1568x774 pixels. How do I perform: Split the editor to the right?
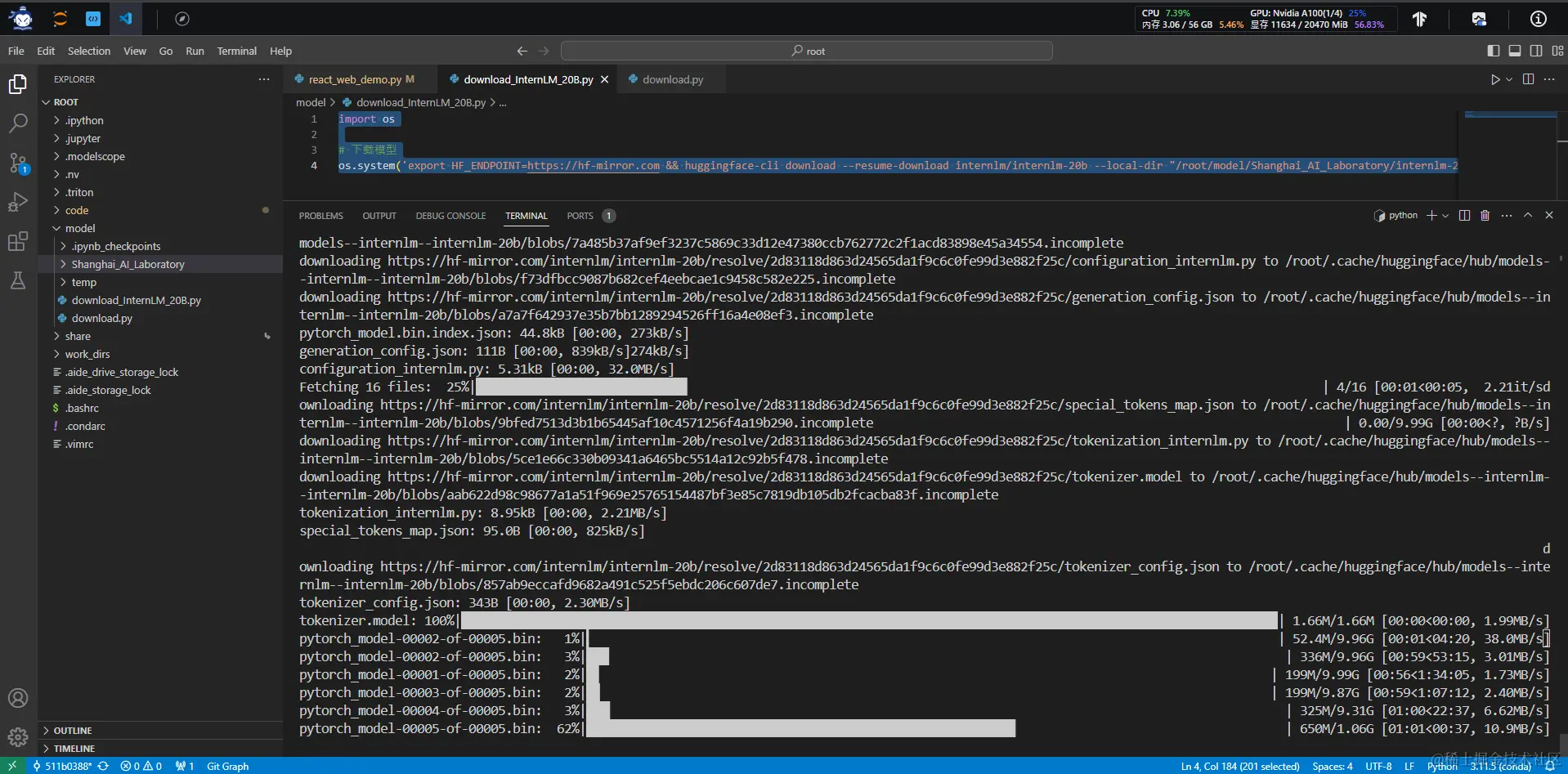[x=1528, y=79]
